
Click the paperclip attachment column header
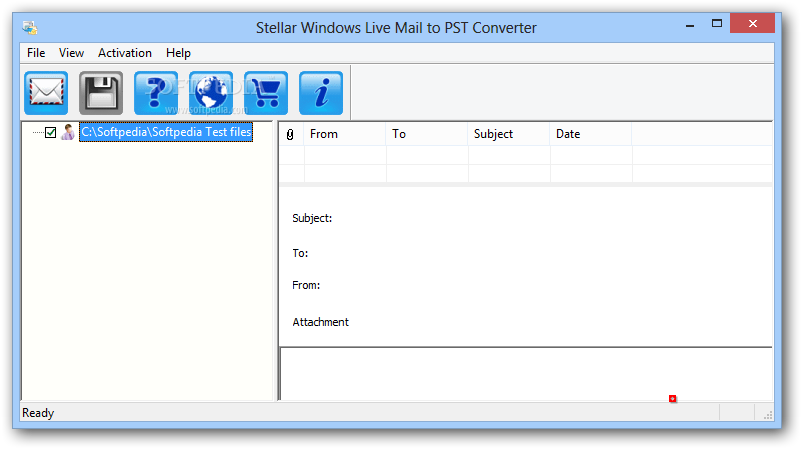click(290, 134)
